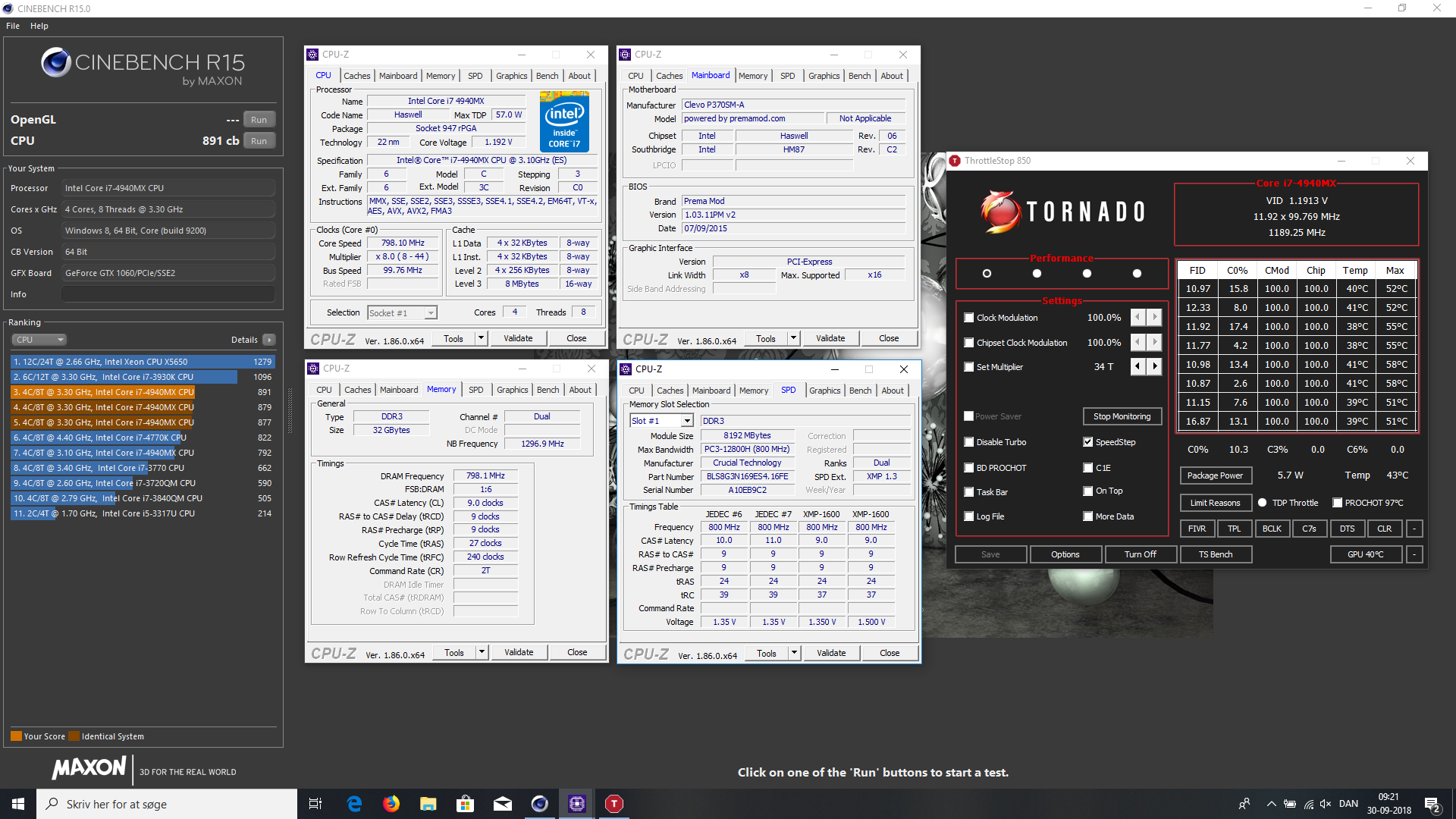Click the volume icon in system tray

(x=1326, y=804)
